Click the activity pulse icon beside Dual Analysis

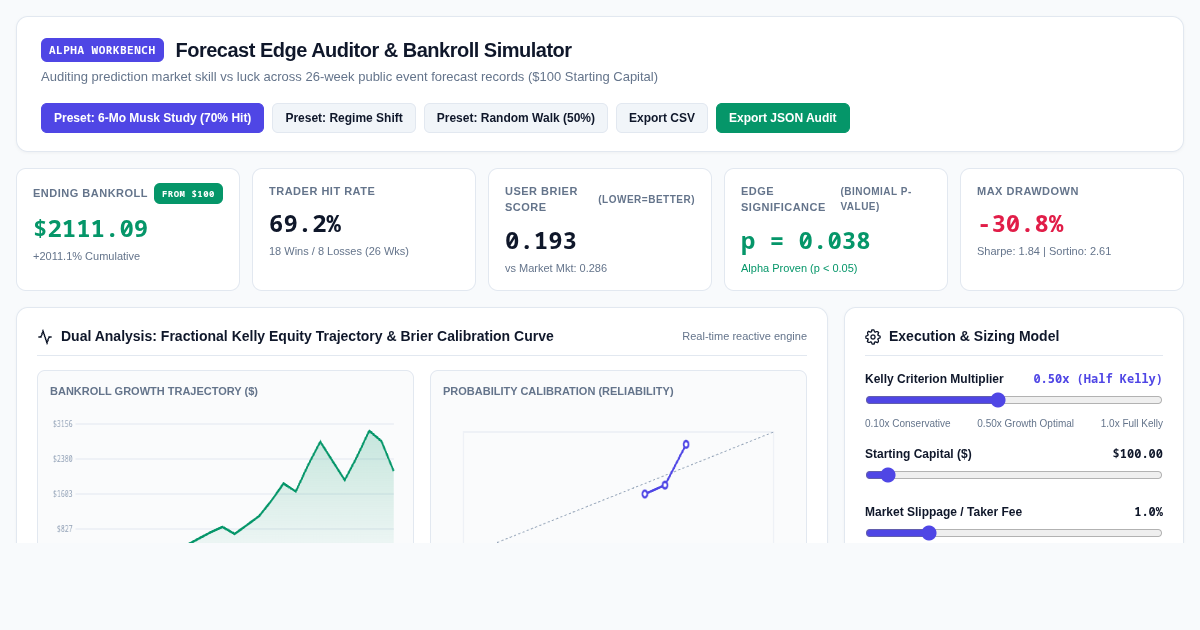coord(45,337)
